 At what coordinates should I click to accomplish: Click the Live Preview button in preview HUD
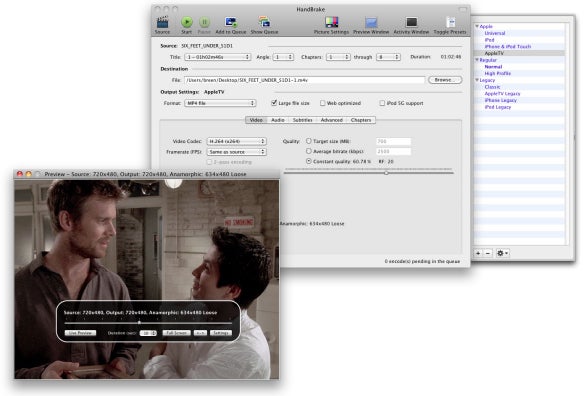point(80,333)
